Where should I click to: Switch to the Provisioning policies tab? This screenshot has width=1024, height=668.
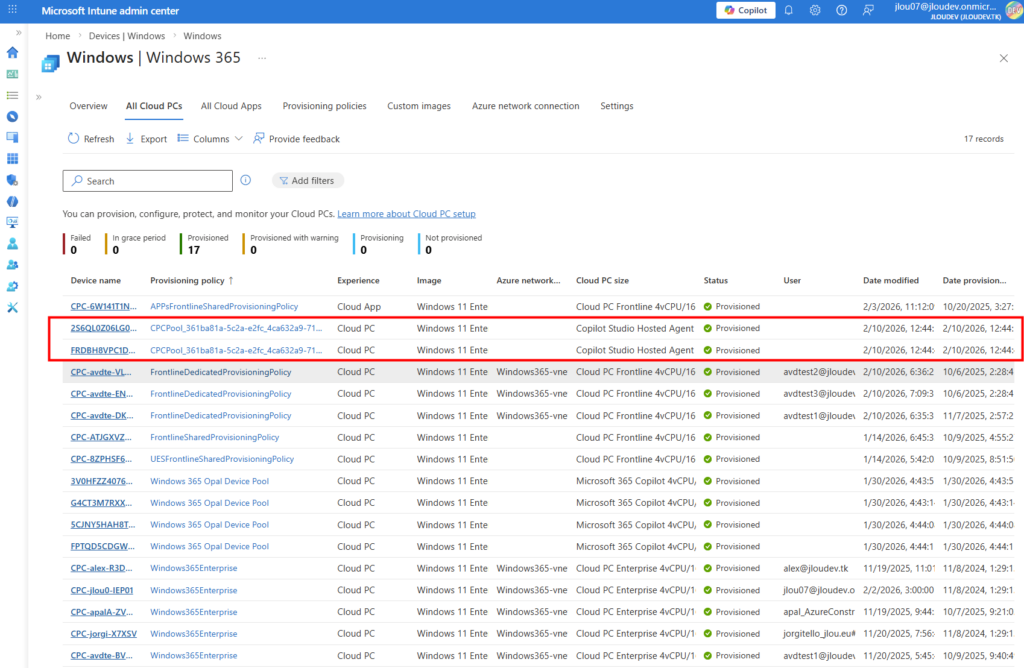coord(324,106)
